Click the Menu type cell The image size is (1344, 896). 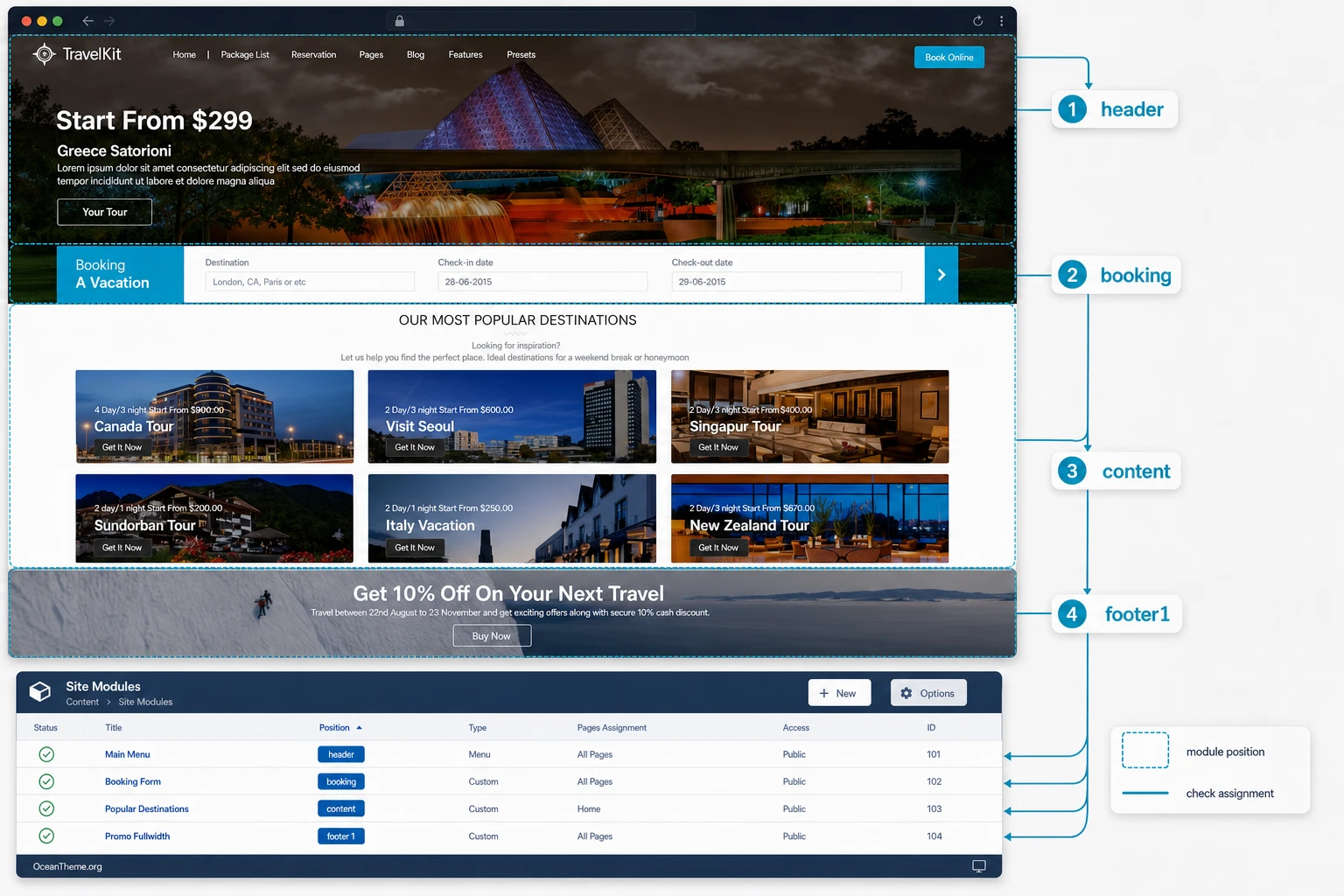479,754
